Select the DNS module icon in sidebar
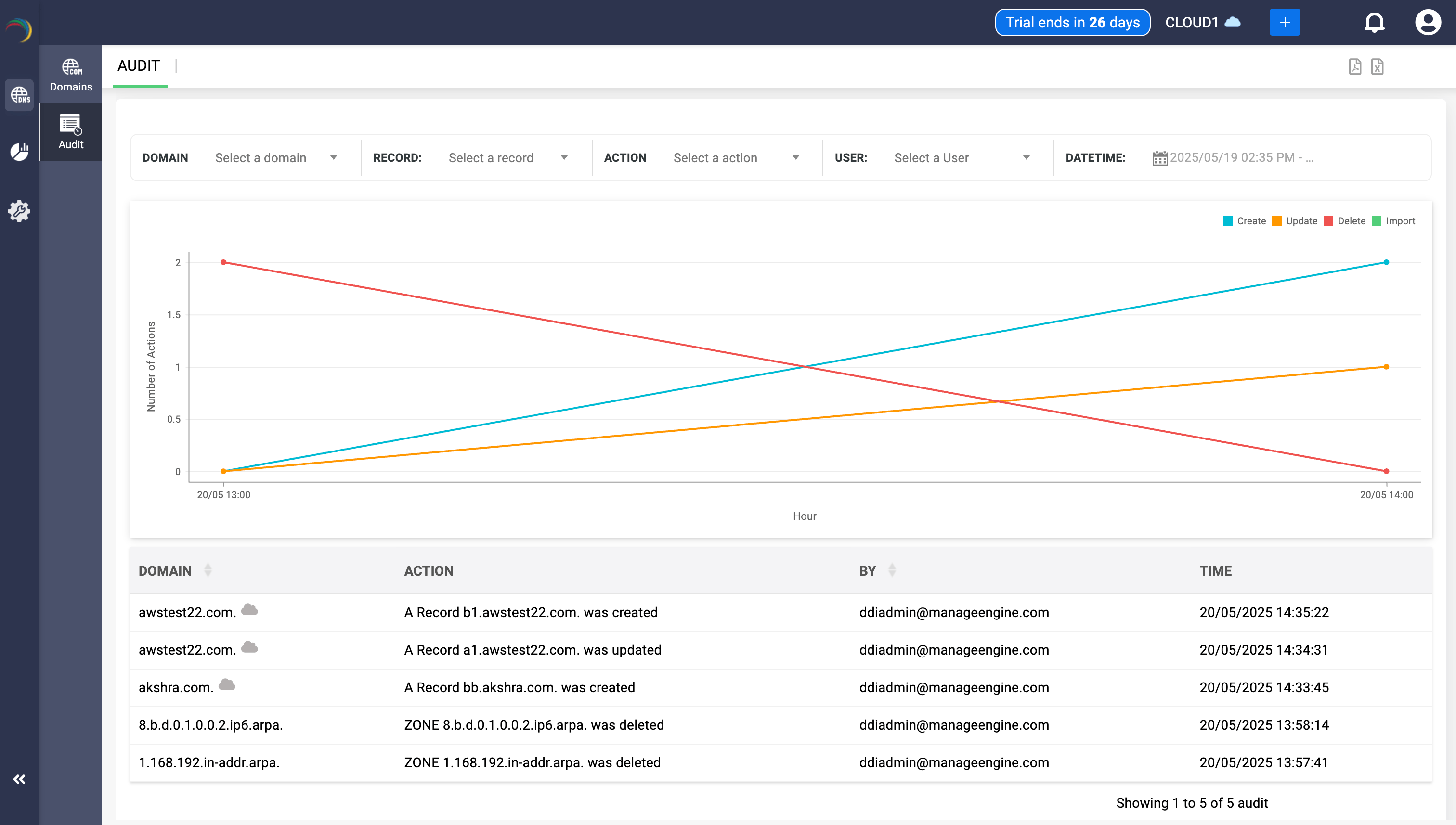 coord(19,95)
